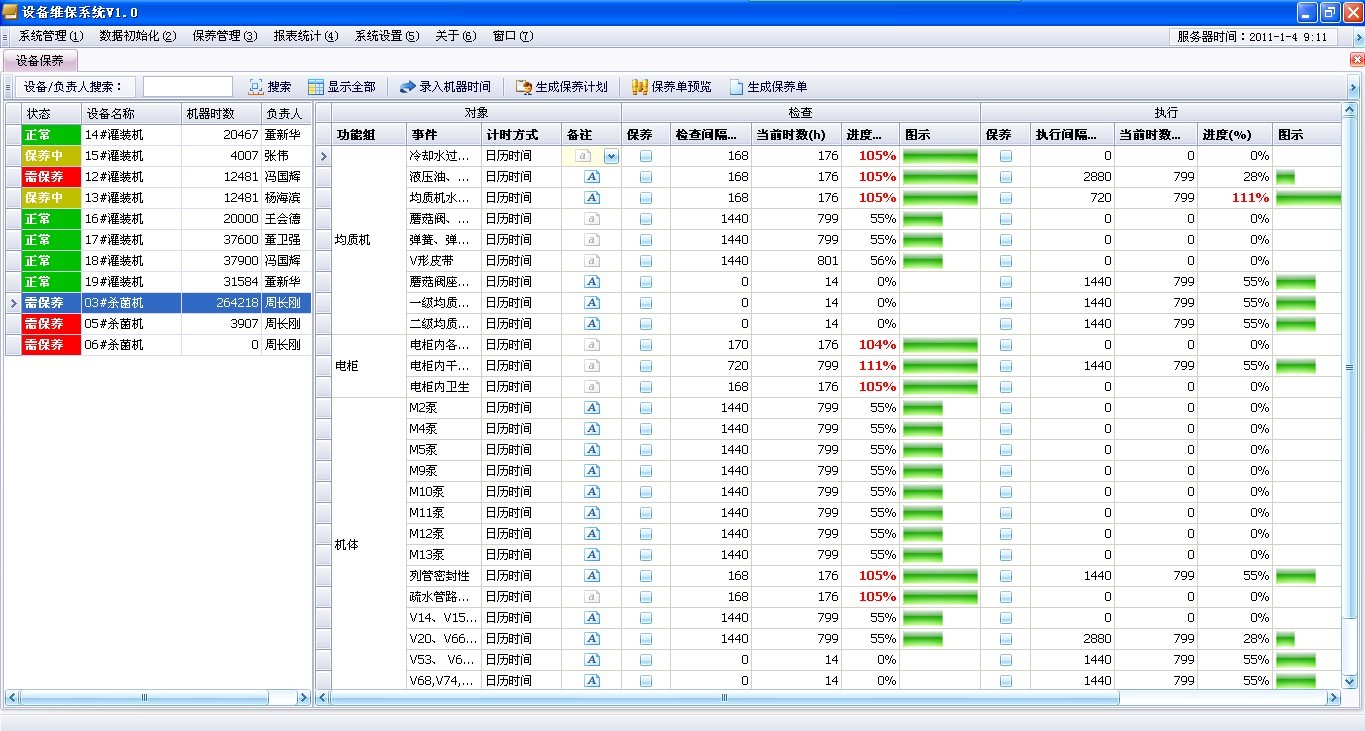1365x731 pixels.
Task: Click the green progress bar of 列管密封性 检查
Action: tap(939, 576)
